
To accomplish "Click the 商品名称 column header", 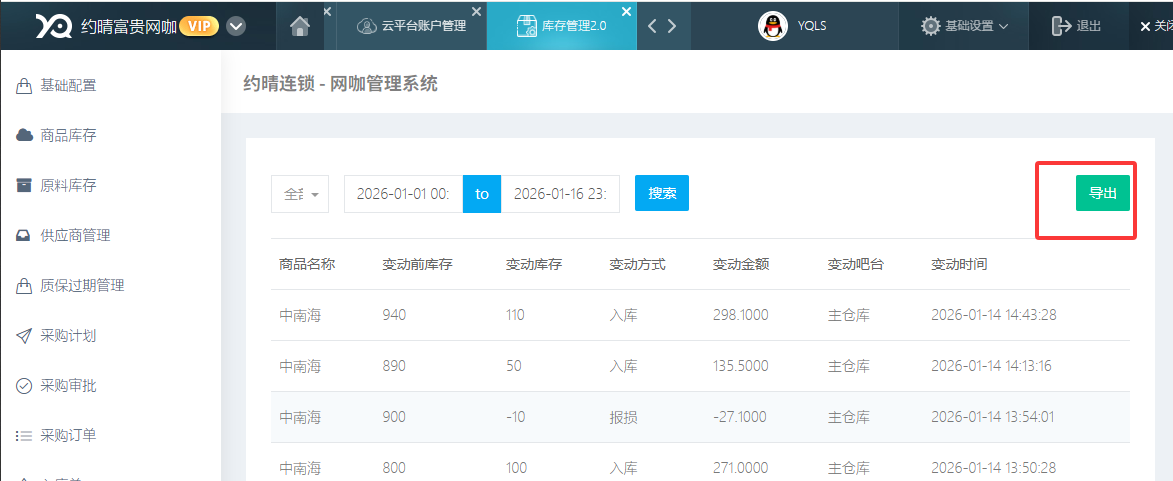I will (x=307, y=264).
